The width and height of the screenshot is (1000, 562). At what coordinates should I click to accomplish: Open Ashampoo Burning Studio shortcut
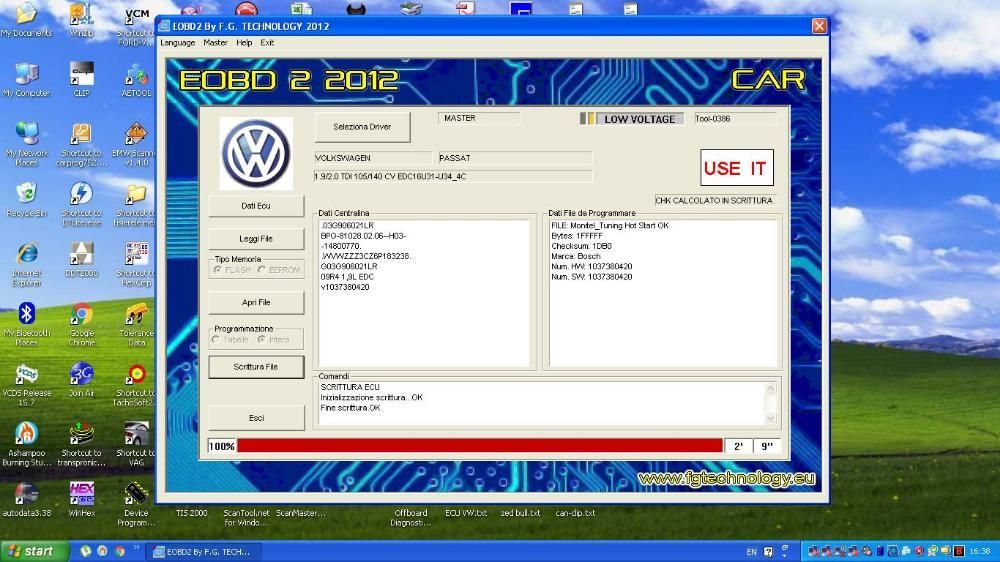[x=27, y=435]
